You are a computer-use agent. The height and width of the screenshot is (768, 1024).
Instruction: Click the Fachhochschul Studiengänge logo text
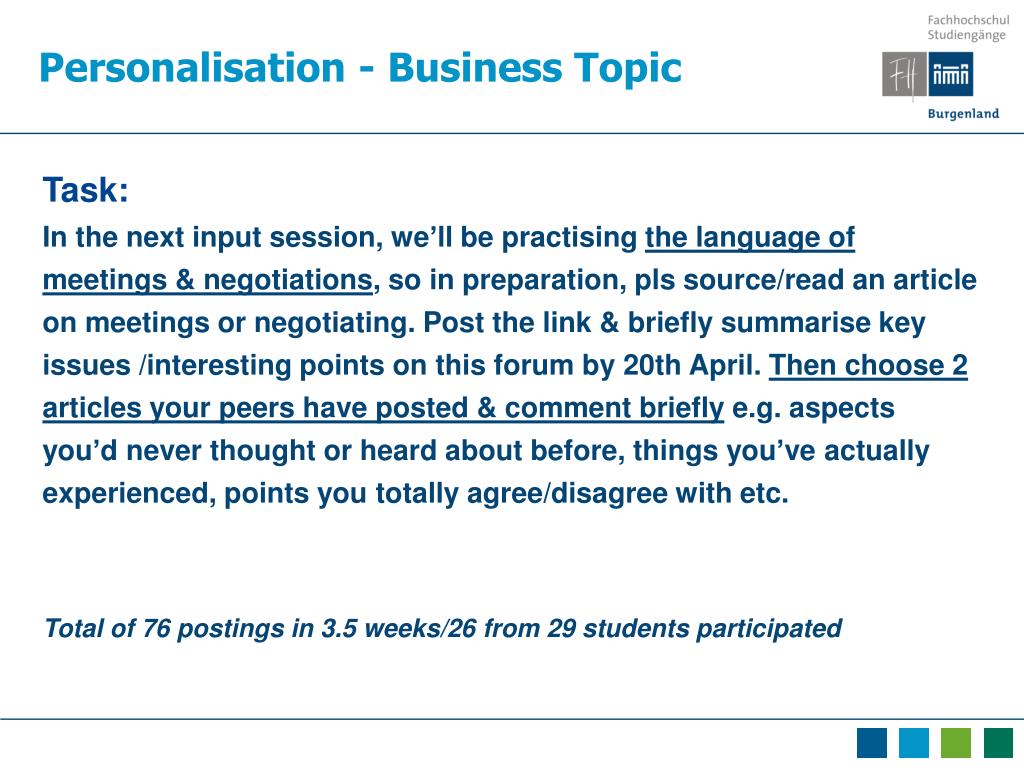(968, 27)
